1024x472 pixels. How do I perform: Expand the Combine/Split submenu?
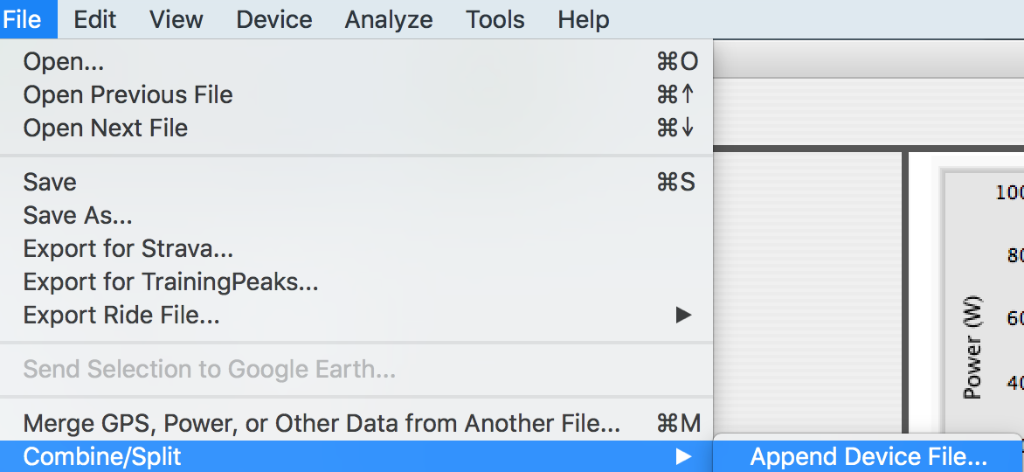(102, 457)
